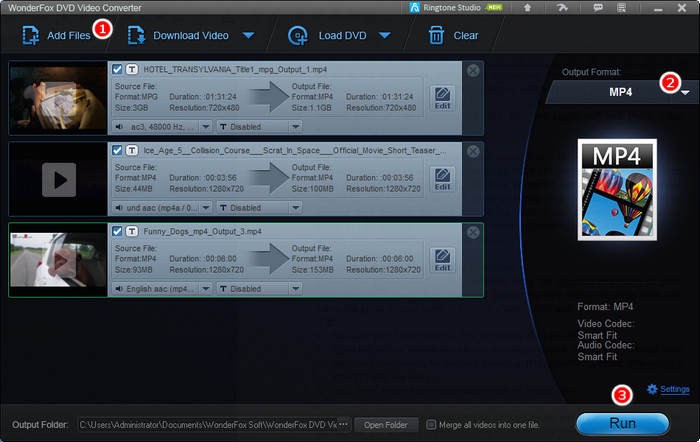700x442 pixels.
Task: Expand the Download Video dropdown arrow
Action: point(249,35)
